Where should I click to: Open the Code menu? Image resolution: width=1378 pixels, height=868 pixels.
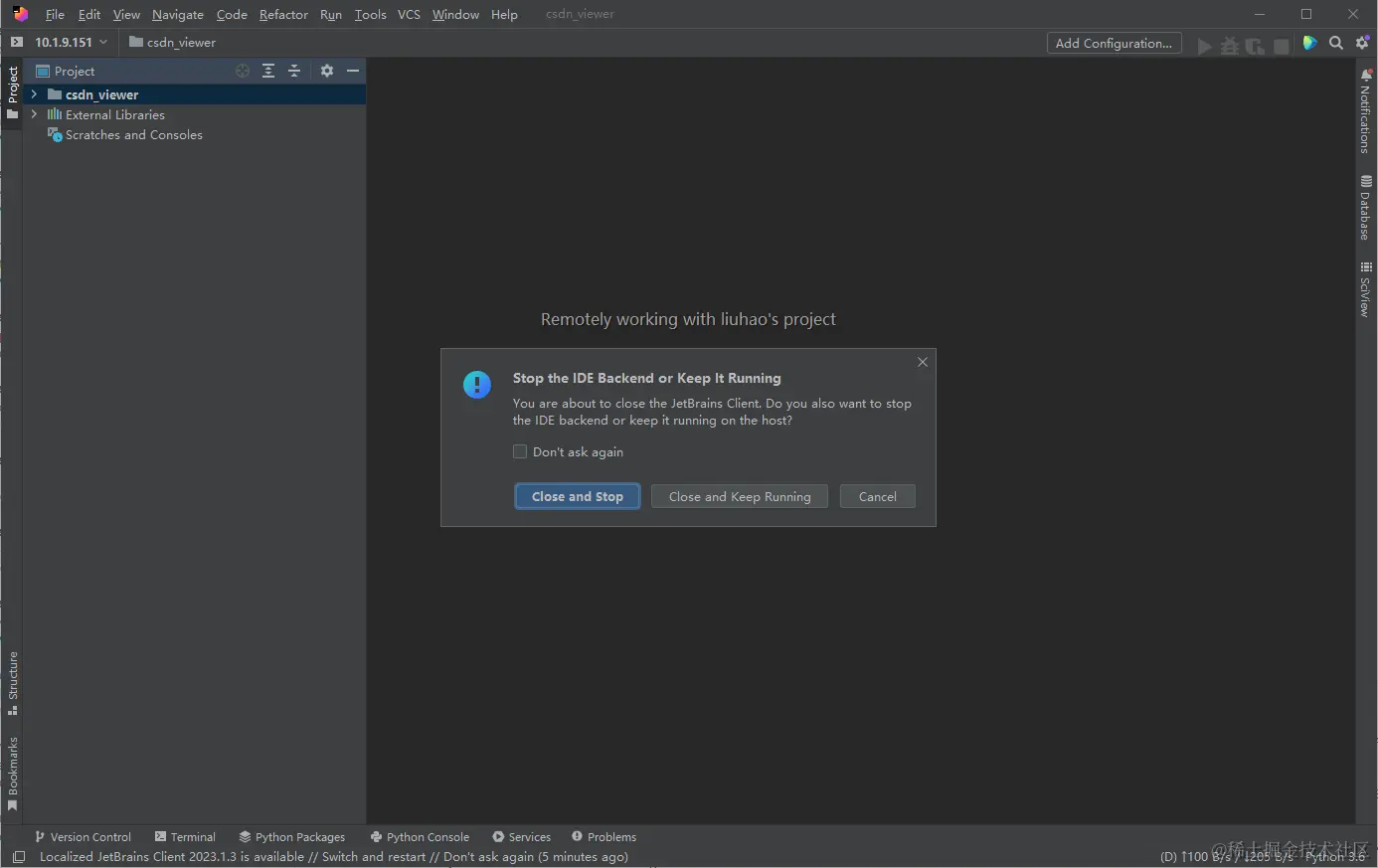232,14
